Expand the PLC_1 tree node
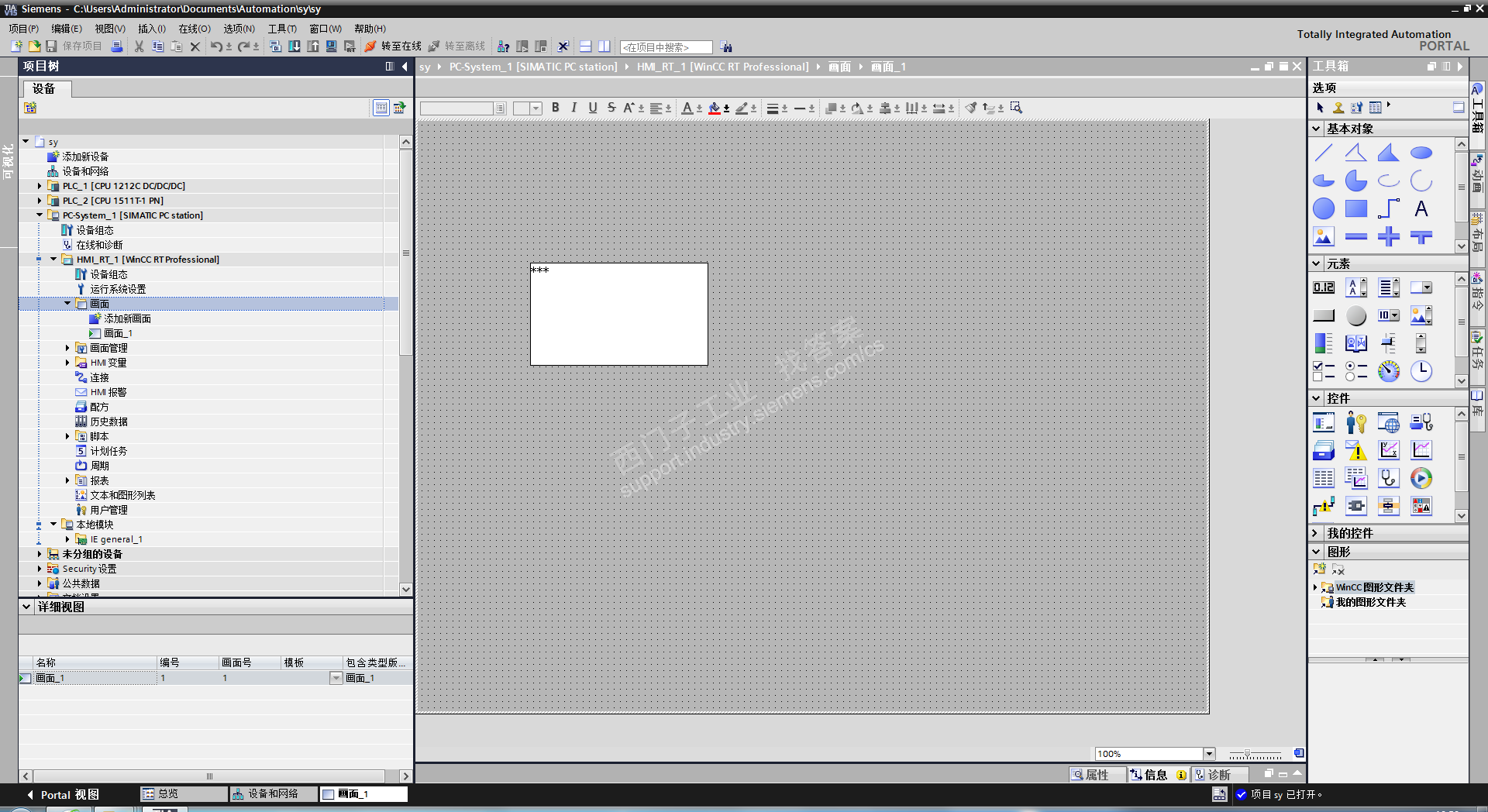 click(x=40, y=186)
